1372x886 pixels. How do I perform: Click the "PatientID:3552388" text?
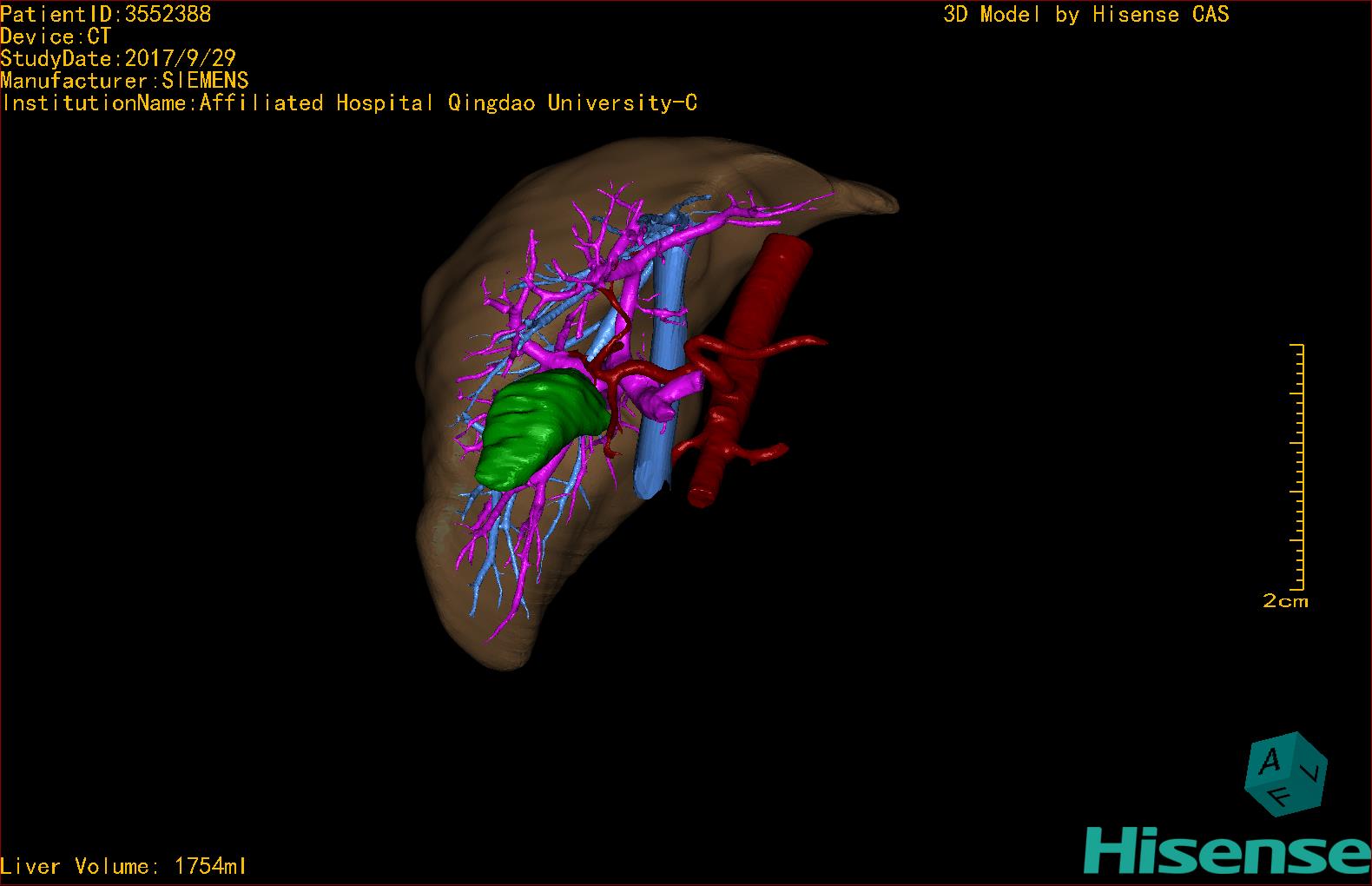pyautogui.click(x=106, y=14)
